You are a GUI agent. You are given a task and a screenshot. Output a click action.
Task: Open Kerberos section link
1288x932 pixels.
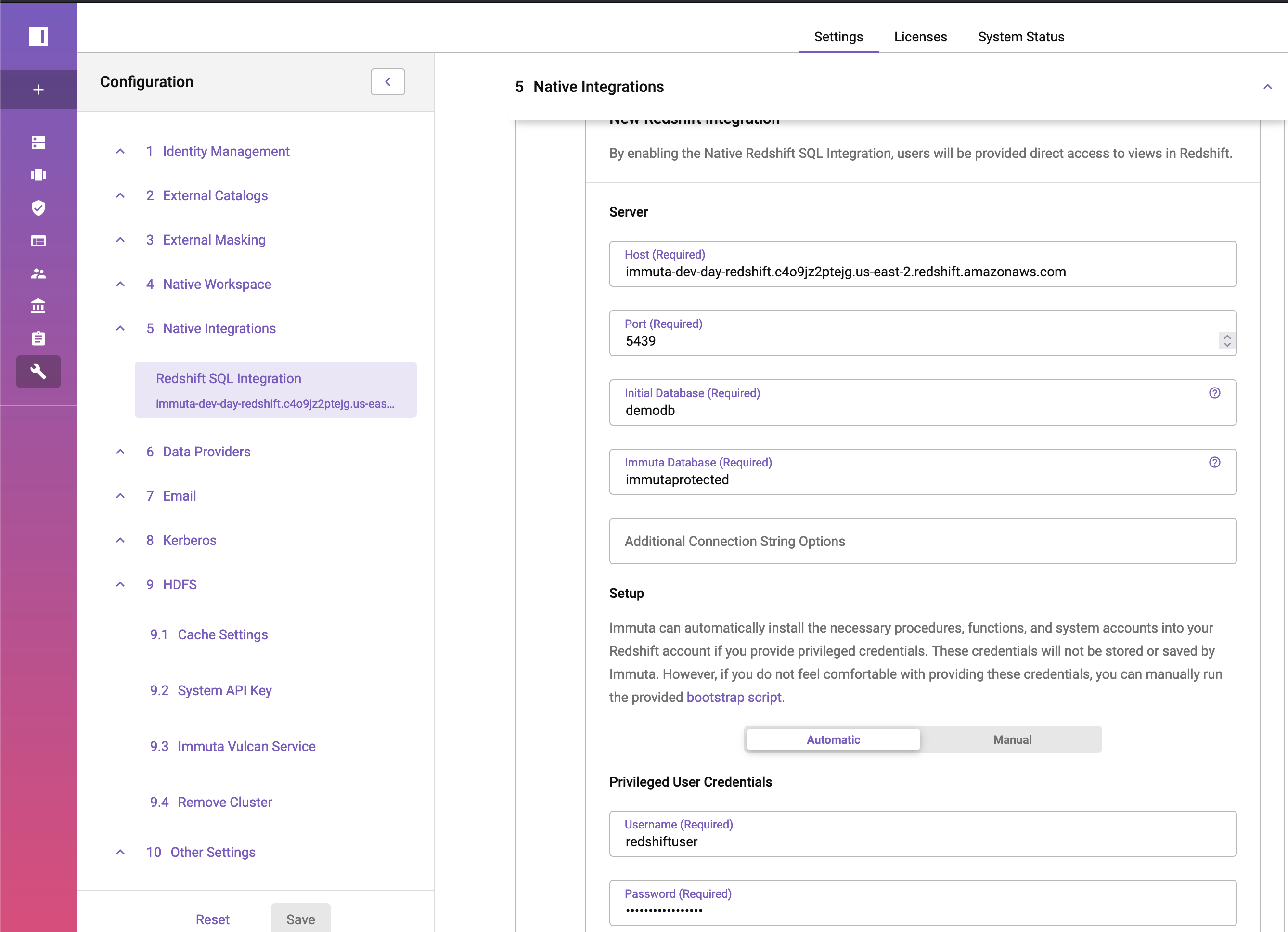[181, 540]
